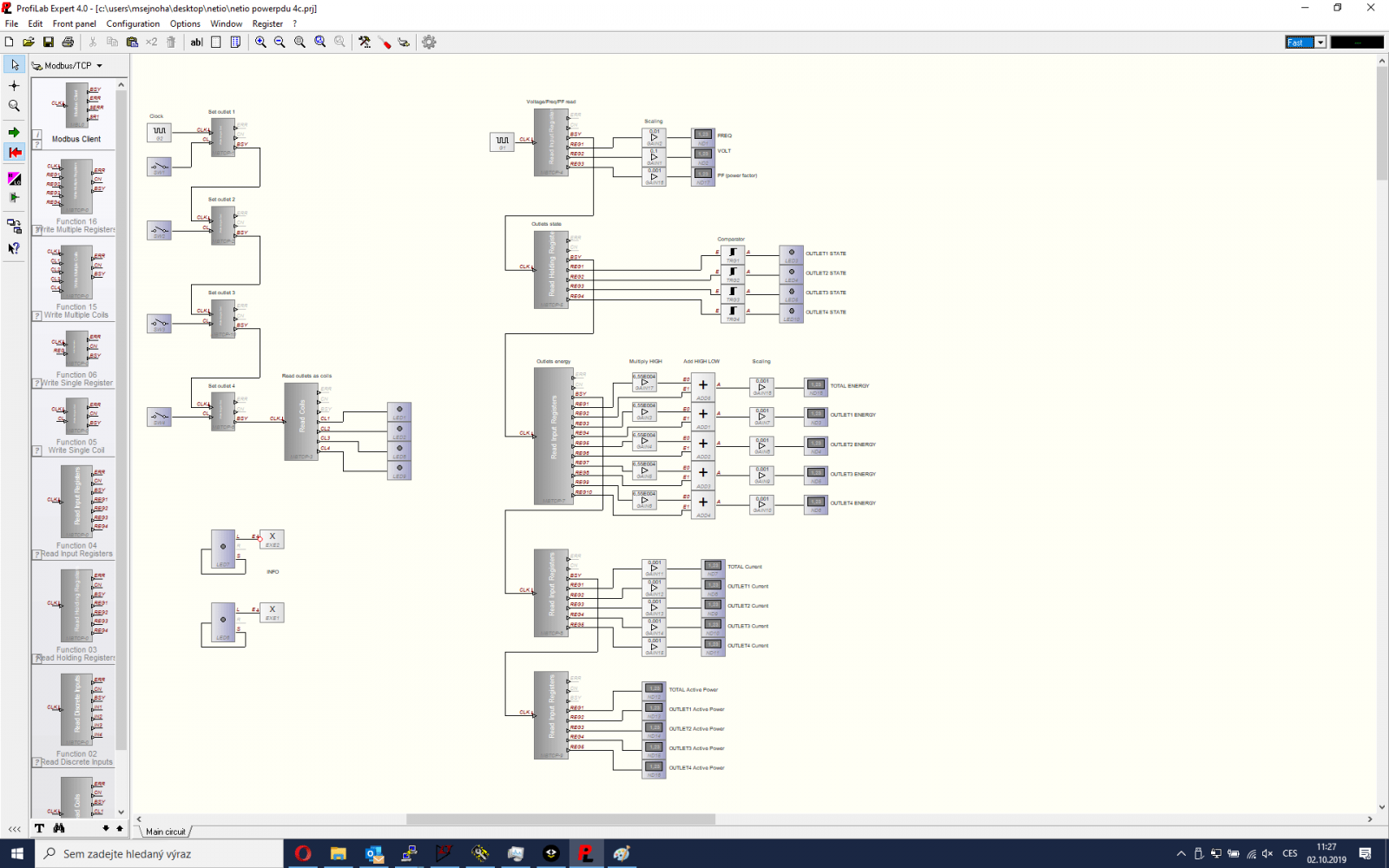
Task: Click the blue magnifier zoom icon
Action: tap(320, 42)
